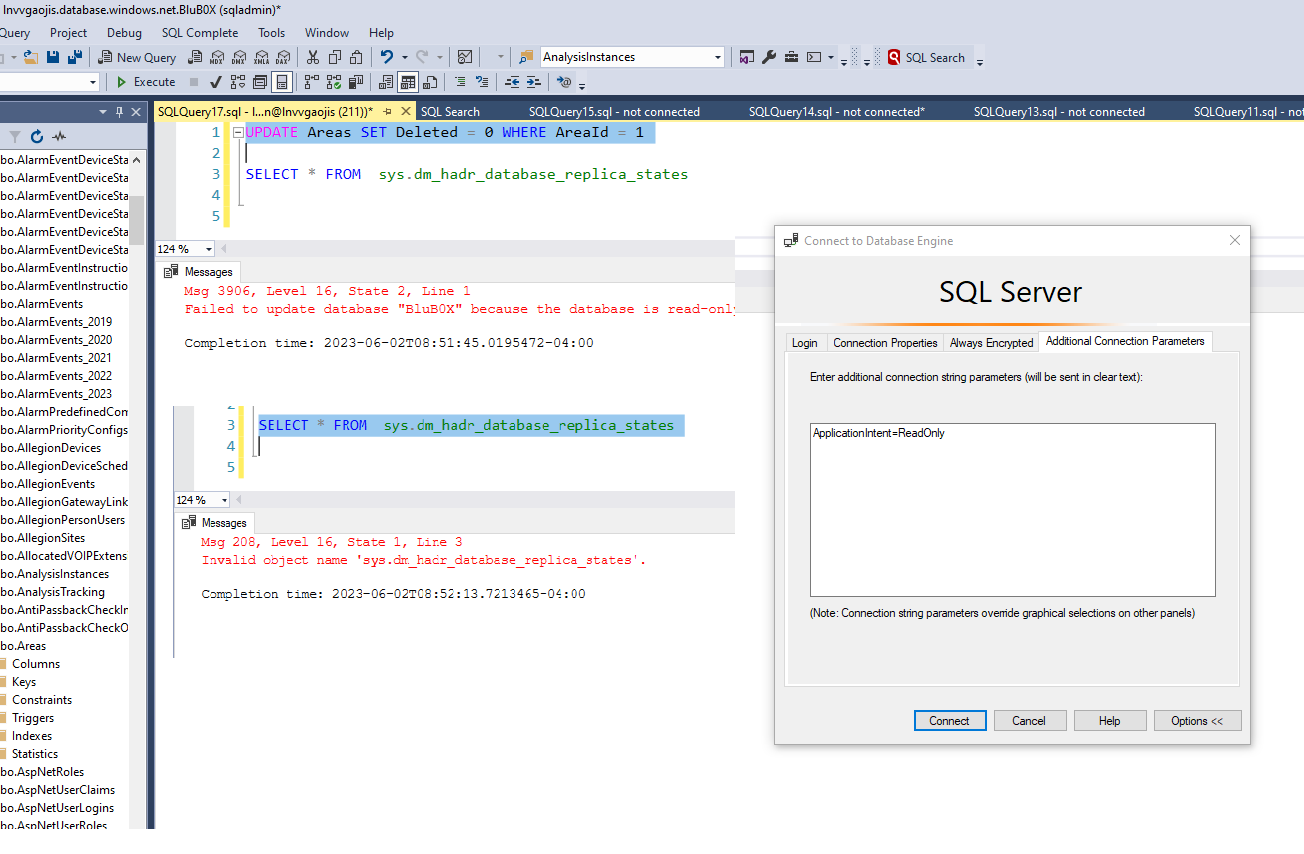Click the Connect button
Image resolution: width=1304 pixels, height=854 pixels.
click(949, 721)
